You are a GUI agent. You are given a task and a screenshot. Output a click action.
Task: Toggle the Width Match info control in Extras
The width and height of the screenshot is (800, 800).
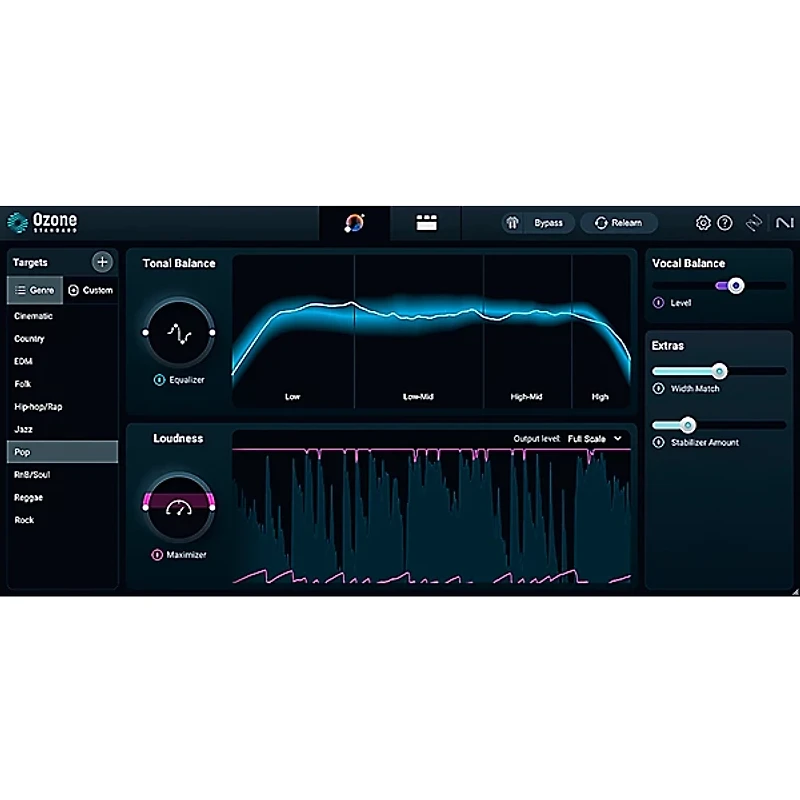tap(660, 389)
